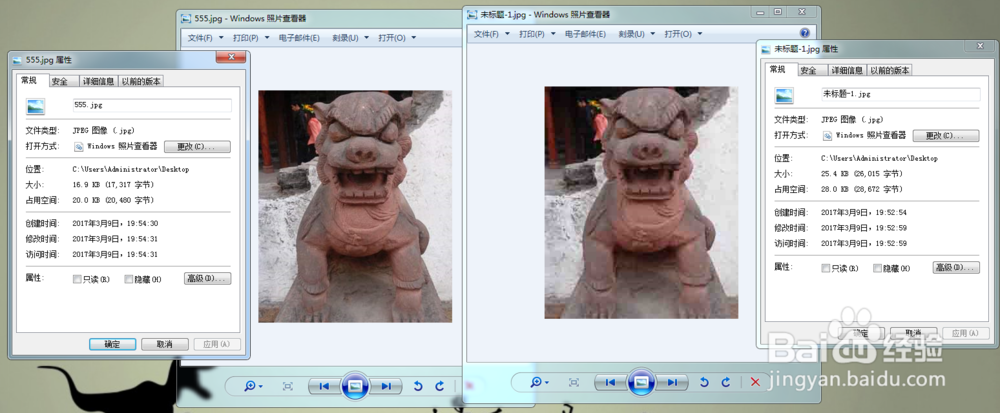Click title bar icon of 未标题-1.jpg viewer
Screen dimensions: 1000x413
point(472,14)
